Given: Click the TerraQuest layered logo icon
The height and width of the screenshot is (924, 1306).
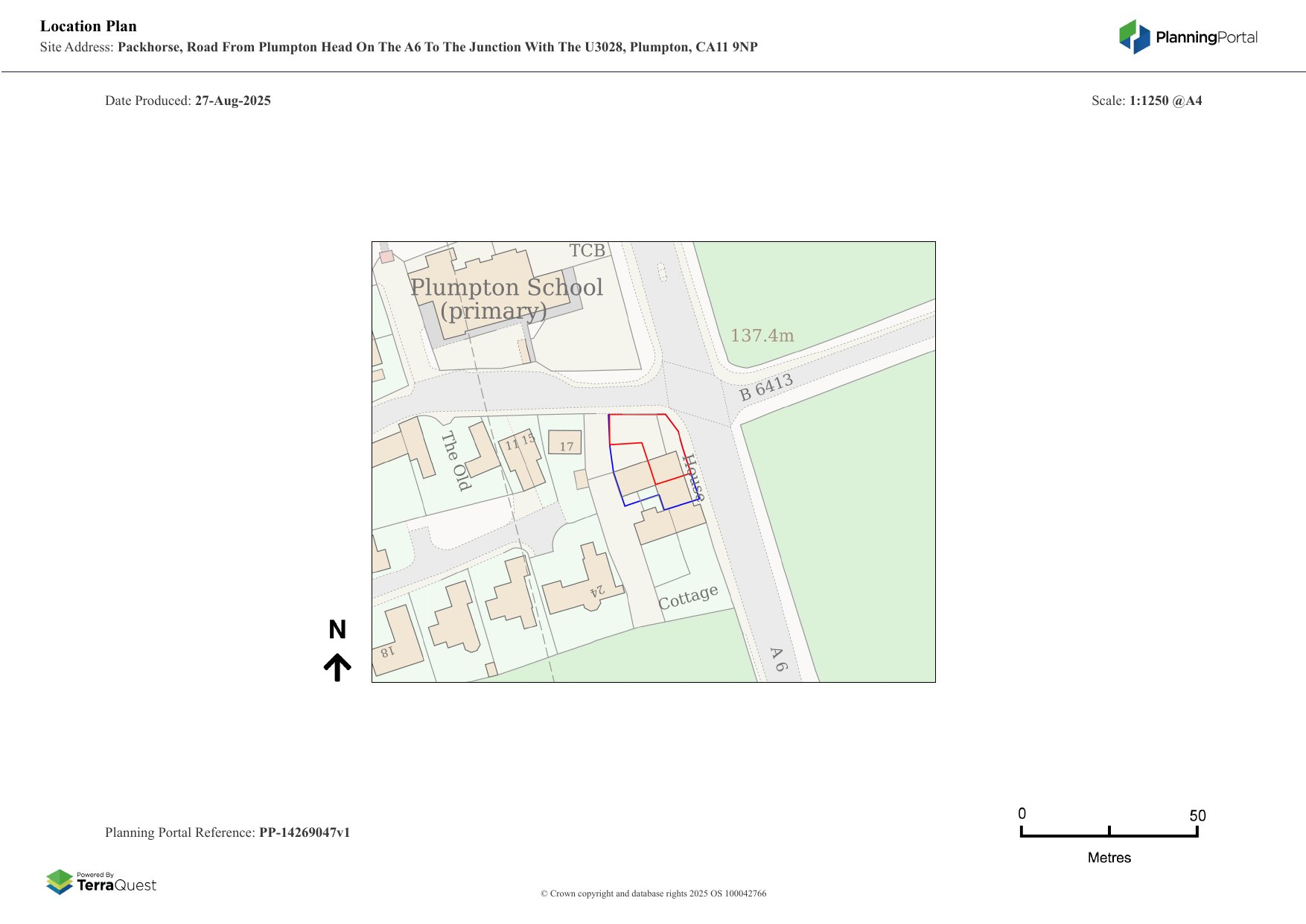Looking at the screenshot, I should 60,882.
